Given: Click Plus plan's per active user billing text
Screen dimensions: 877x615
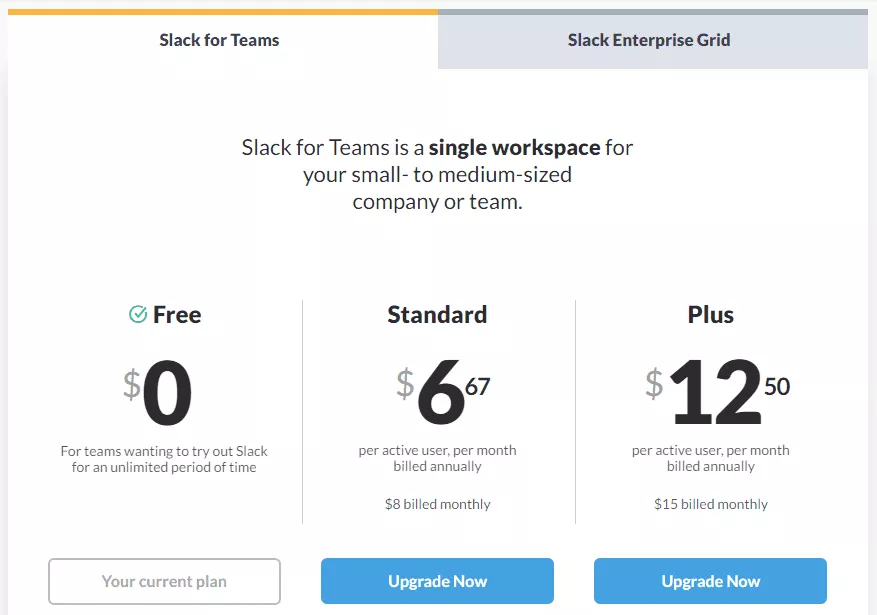Looking at the screenshot, I should point(710,458).
